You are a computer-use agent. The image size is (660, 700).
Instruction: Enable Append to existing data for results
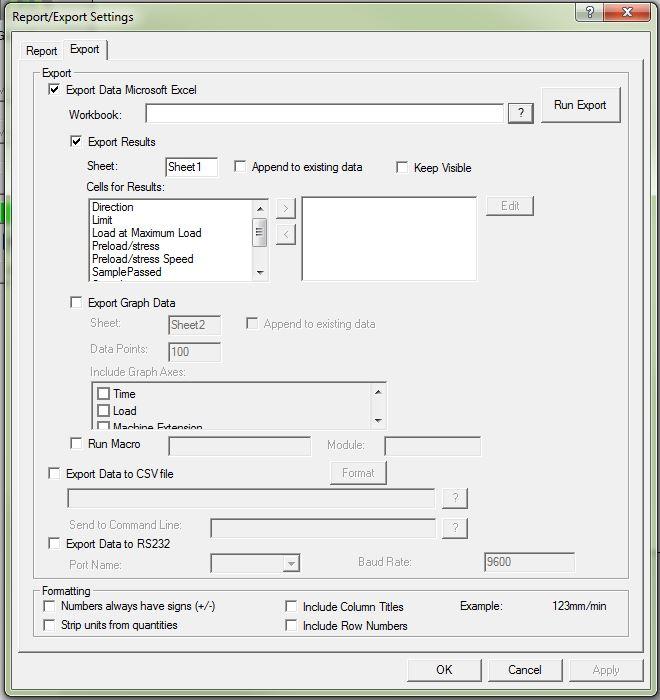240,167
